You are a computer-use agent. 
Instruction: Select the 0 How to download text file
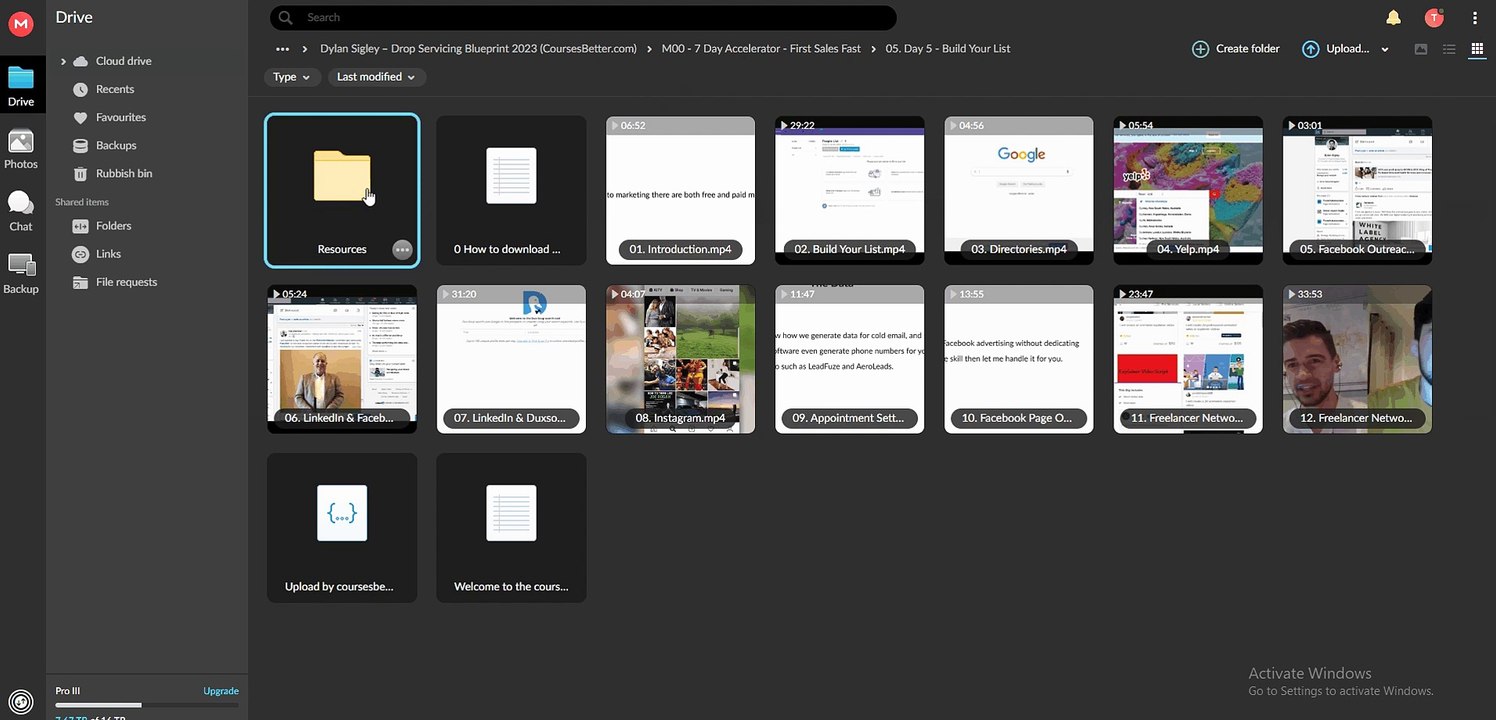(511, 191)
